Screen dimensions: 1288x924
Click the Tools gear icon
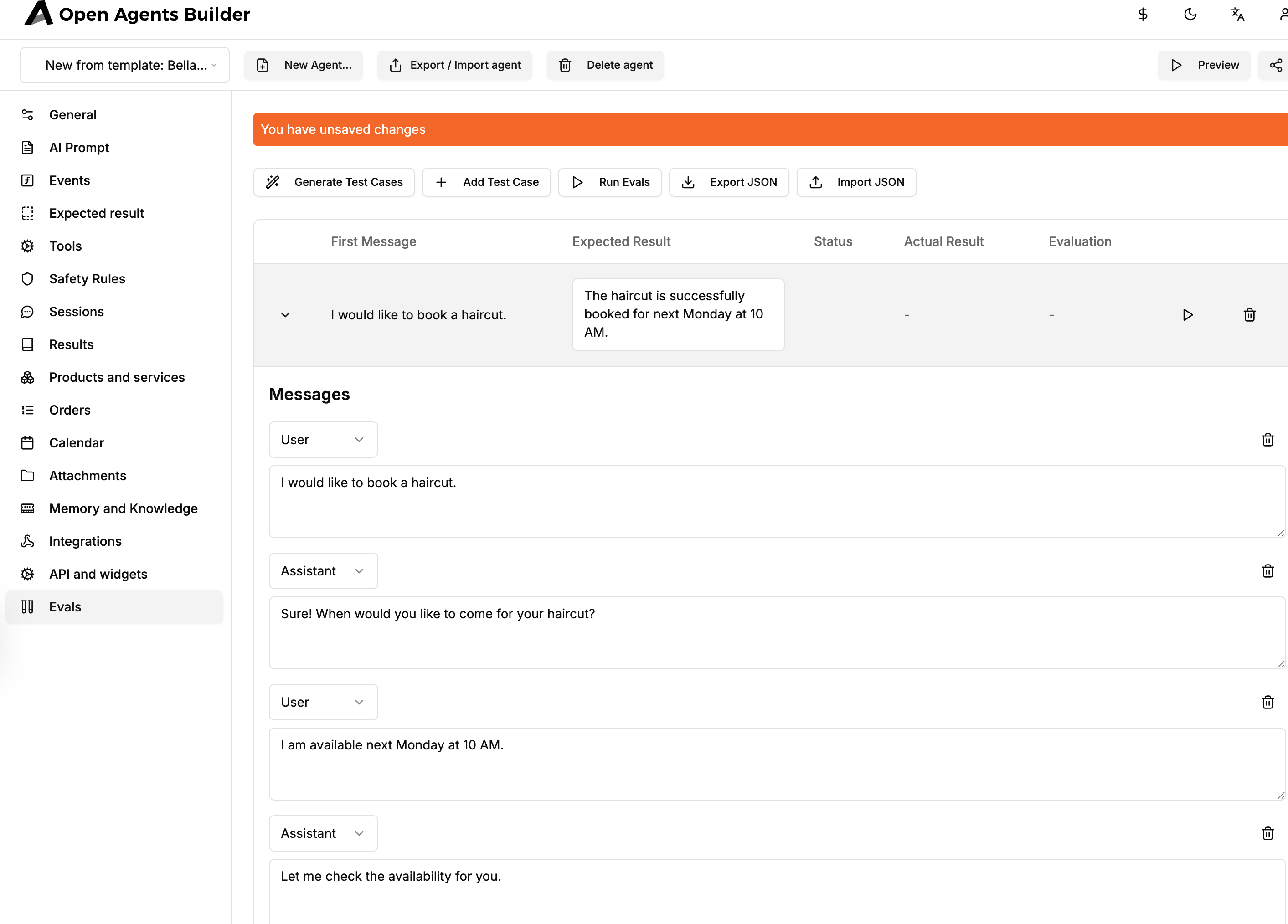[x=27, y=246]
